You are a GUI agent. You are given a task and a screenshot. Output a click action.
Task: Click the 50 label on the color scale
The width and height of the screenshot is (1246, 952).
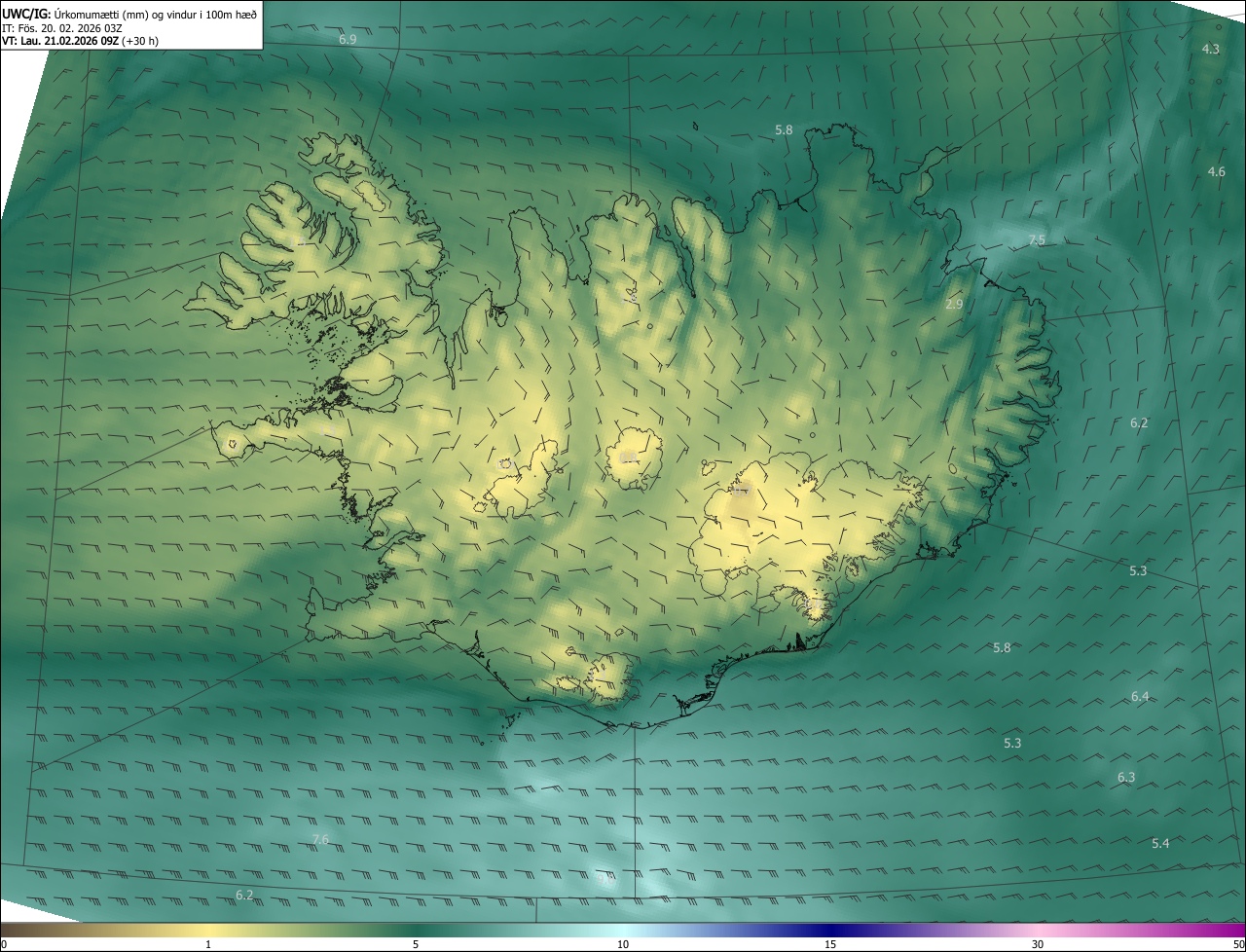pos(1238,944)
